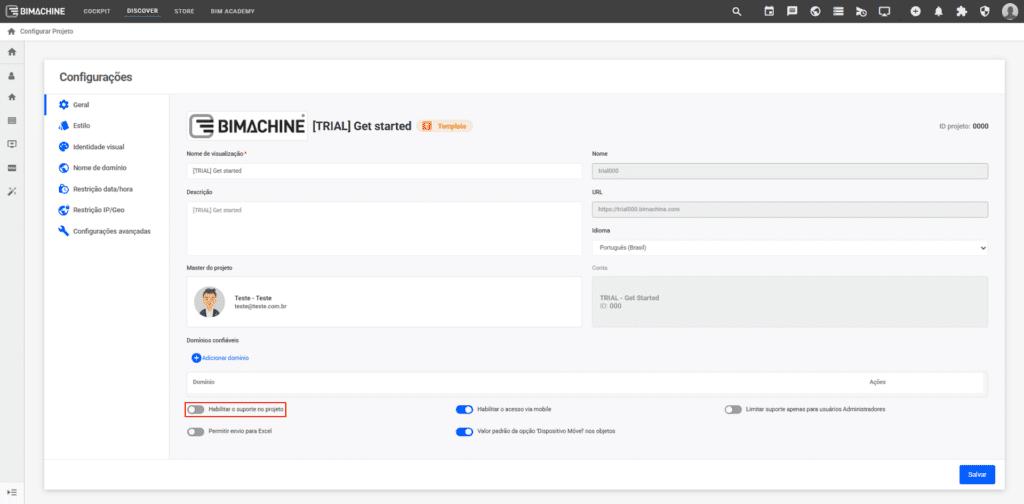This screenshot has width=1024, height=504.
Task: Toggle 'Limitar suporte apenas para usuários Administradores'
Action: coord(733,409)
